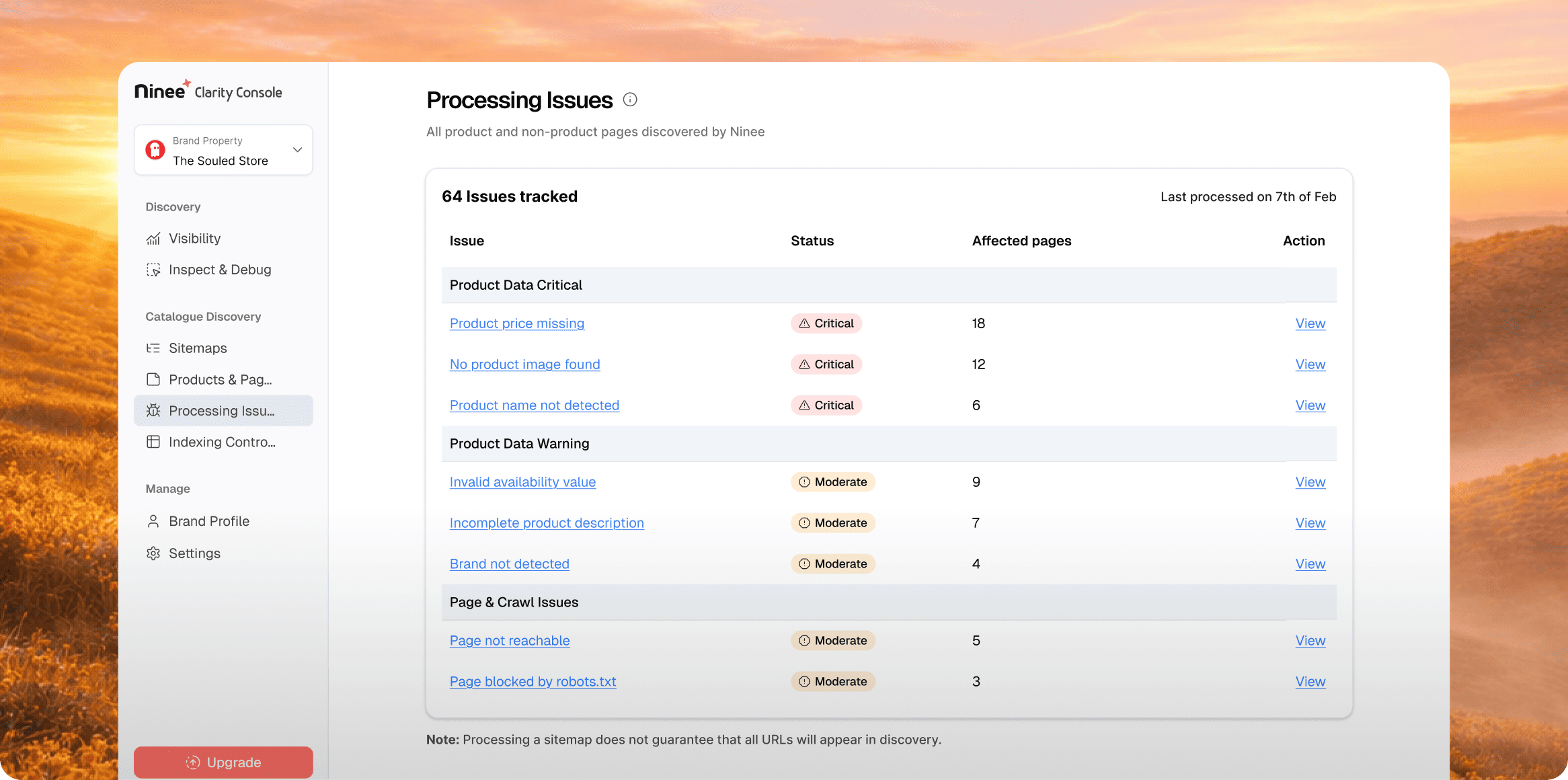View the No product image found issue

click(524, 364)
